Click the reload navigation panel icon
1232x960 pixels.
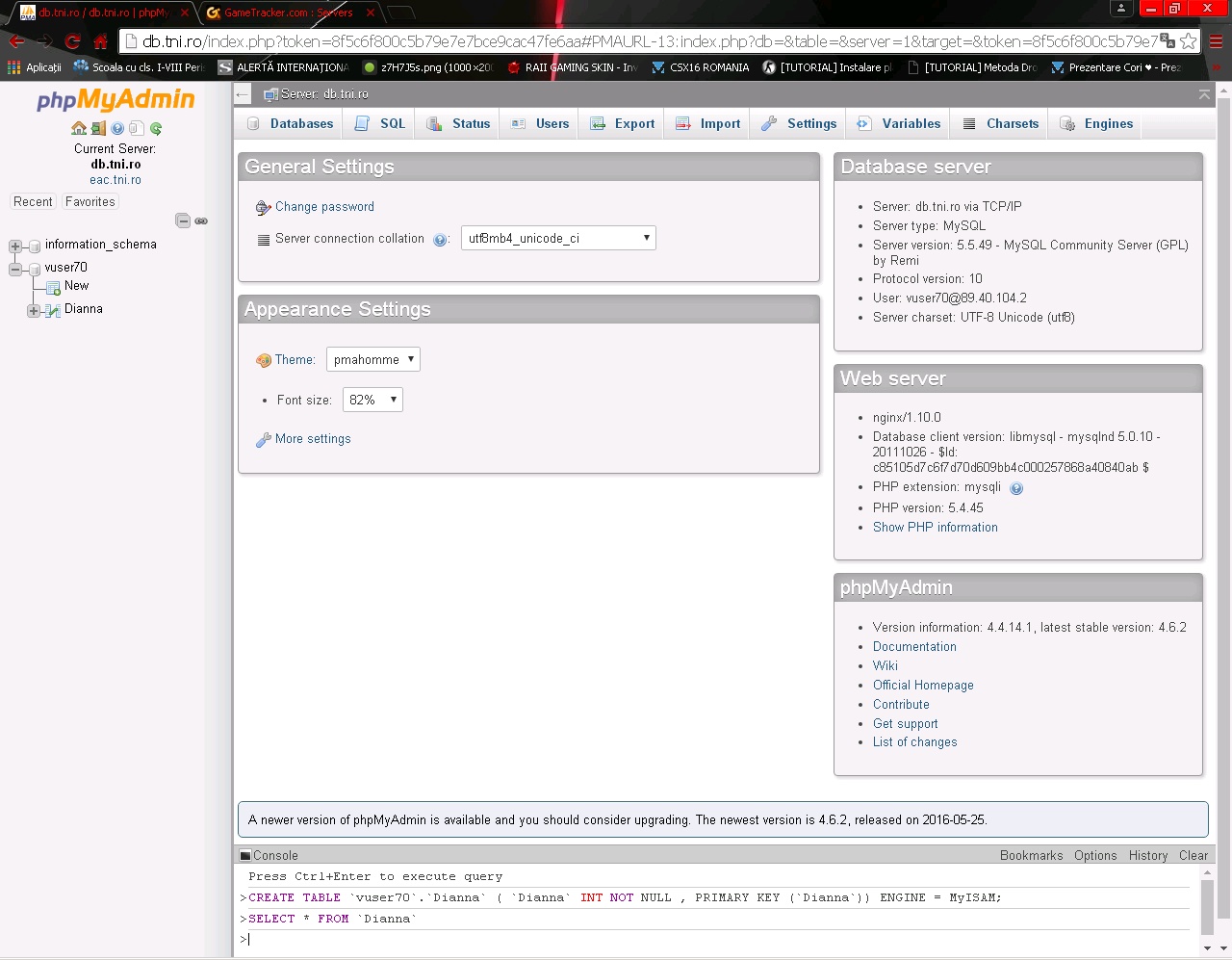[156, 128]
